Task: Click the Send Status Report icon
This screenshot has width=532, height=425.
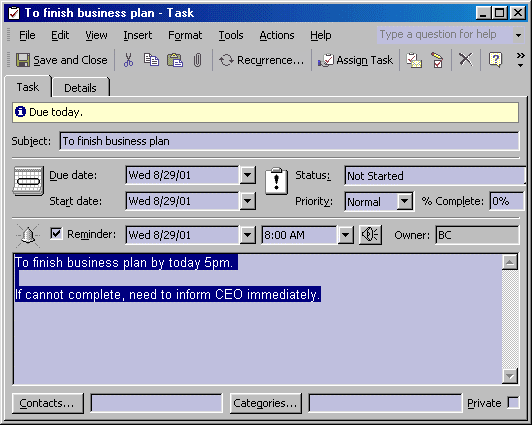Action: tap(414, 60)
